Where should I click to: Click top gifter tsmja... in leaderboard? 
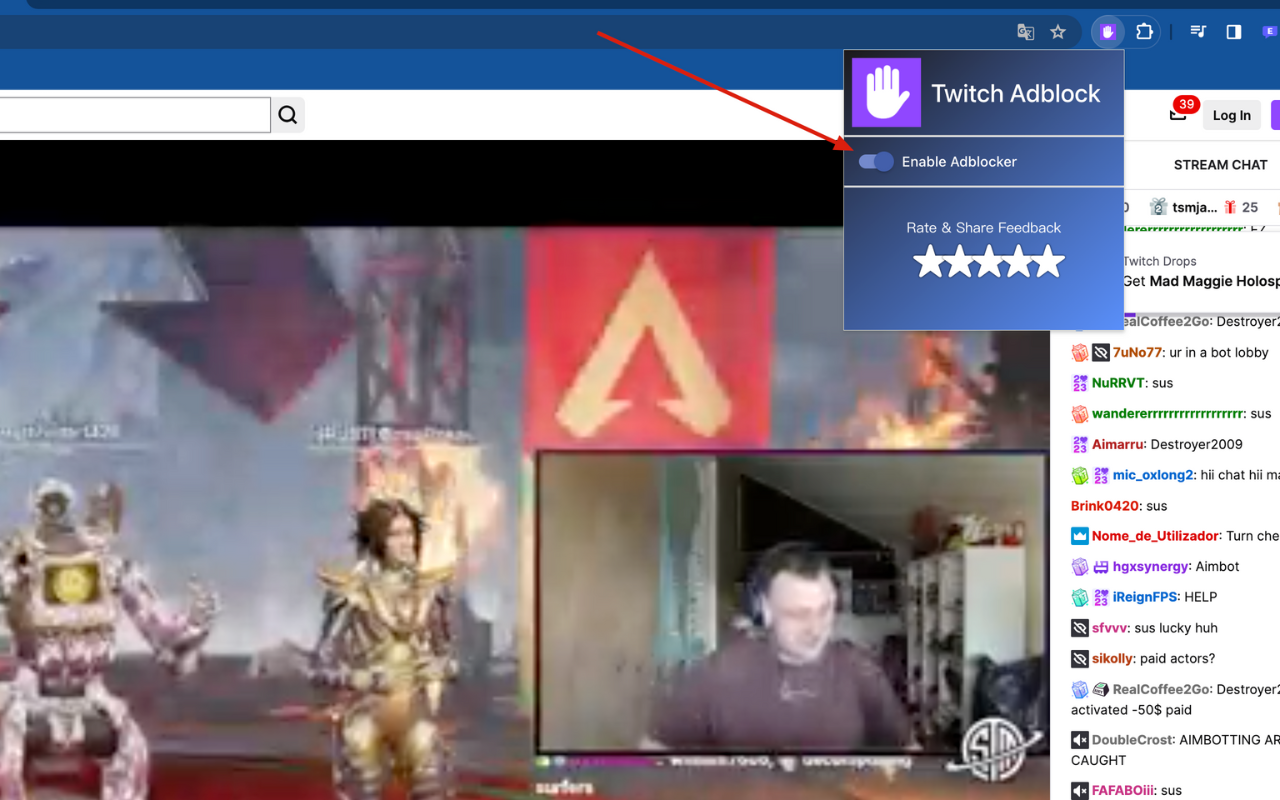(1194, 207)
